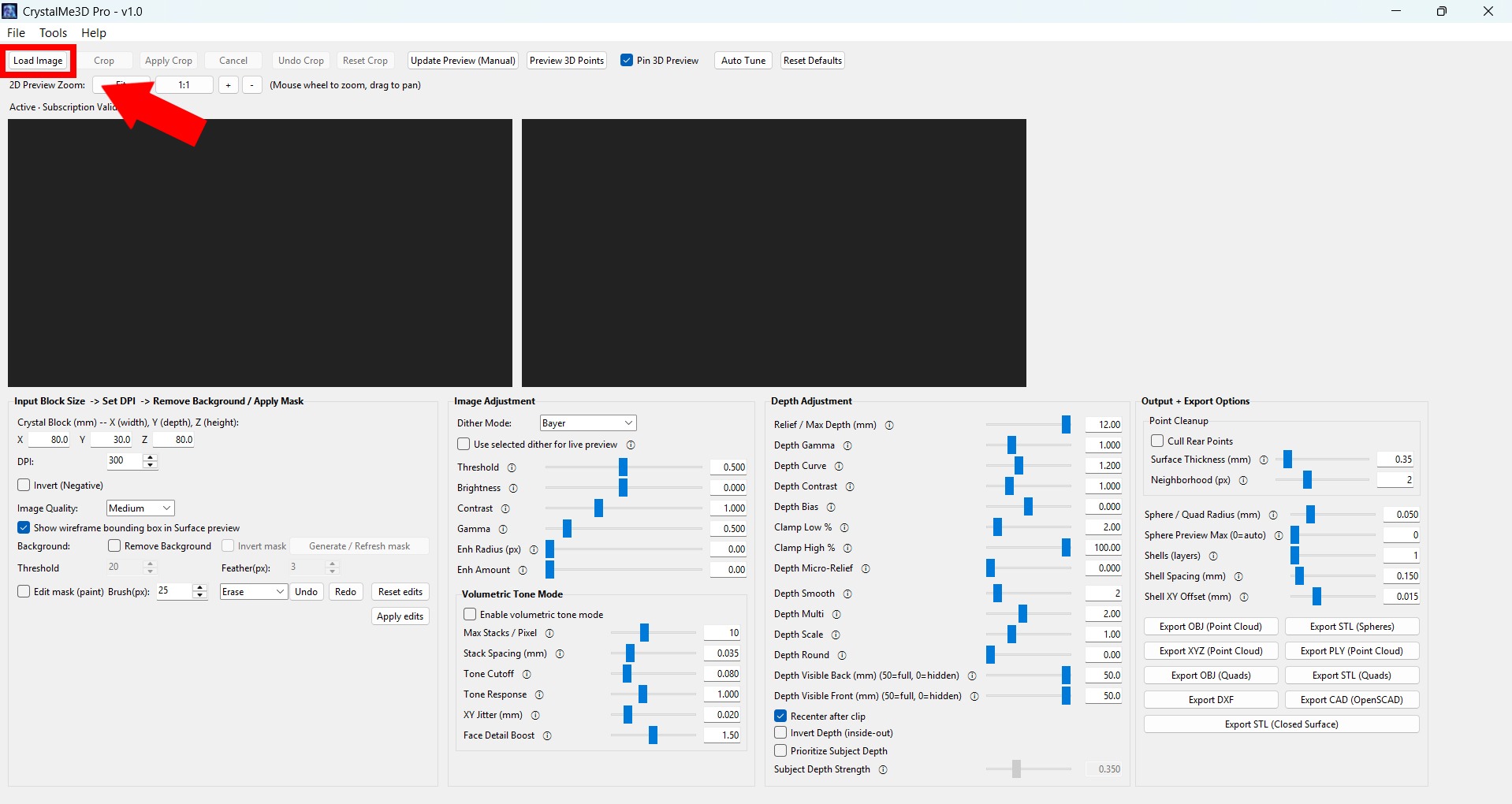Screen dimensions: 1512x804
Task: Enable the Remove Background checkbox
Action: point(115,546)
